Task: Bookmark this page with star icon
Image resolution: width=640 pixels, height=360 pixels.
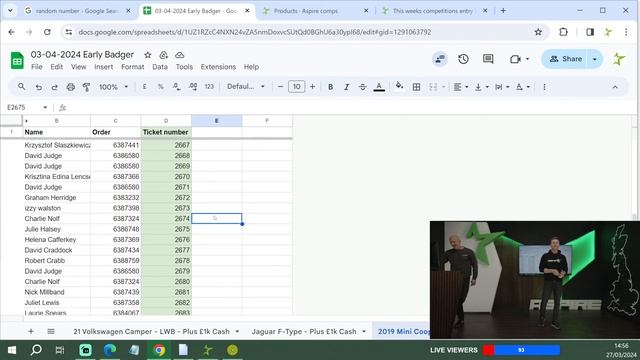Action: coord(538,32)
